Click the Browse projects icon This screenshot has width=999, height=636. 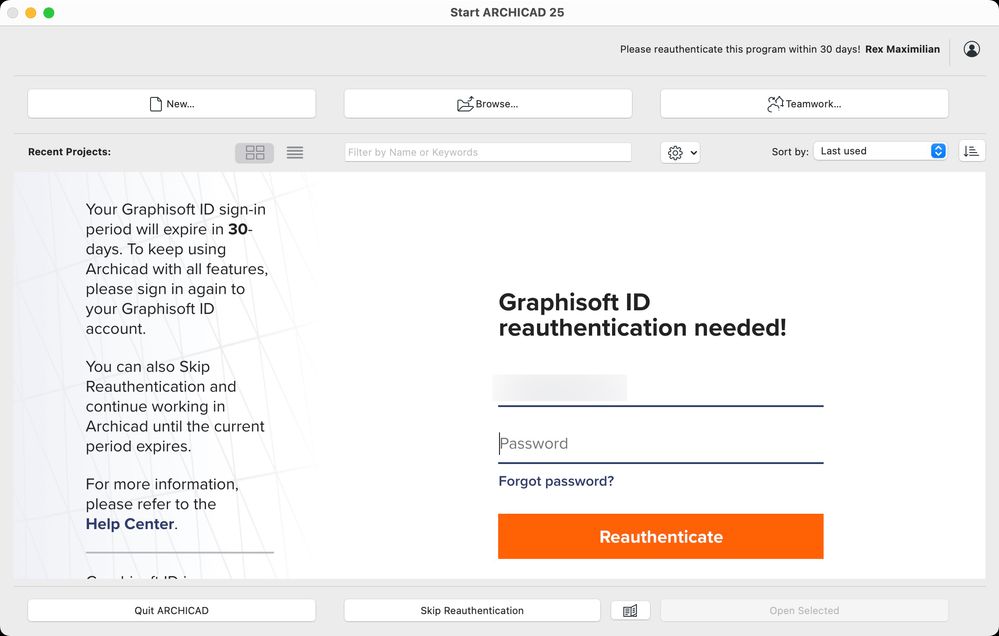pyautogui.click(x=465, y=103)
